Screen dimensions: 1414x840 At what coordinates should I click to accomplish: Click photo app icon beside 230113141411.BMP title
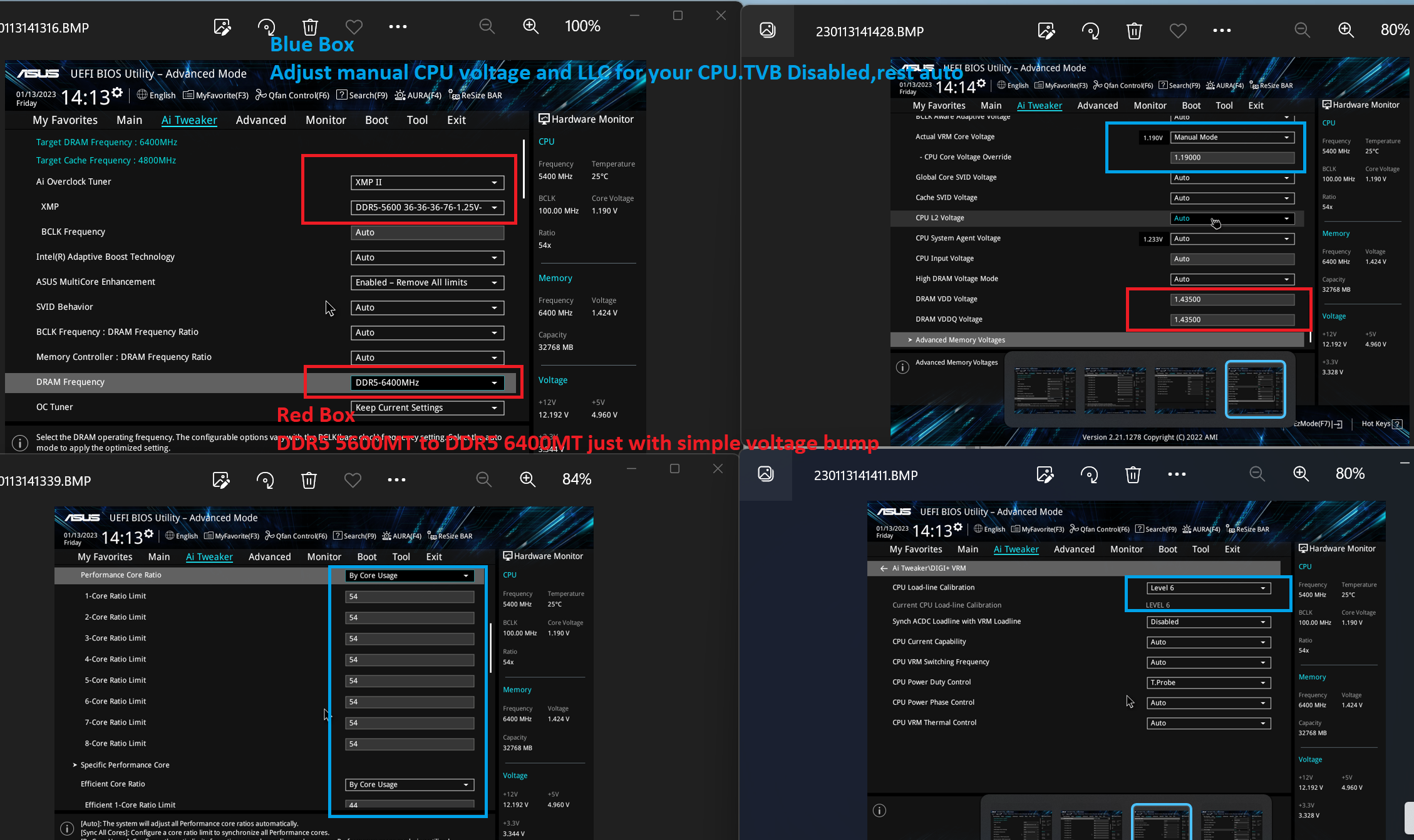766,474
